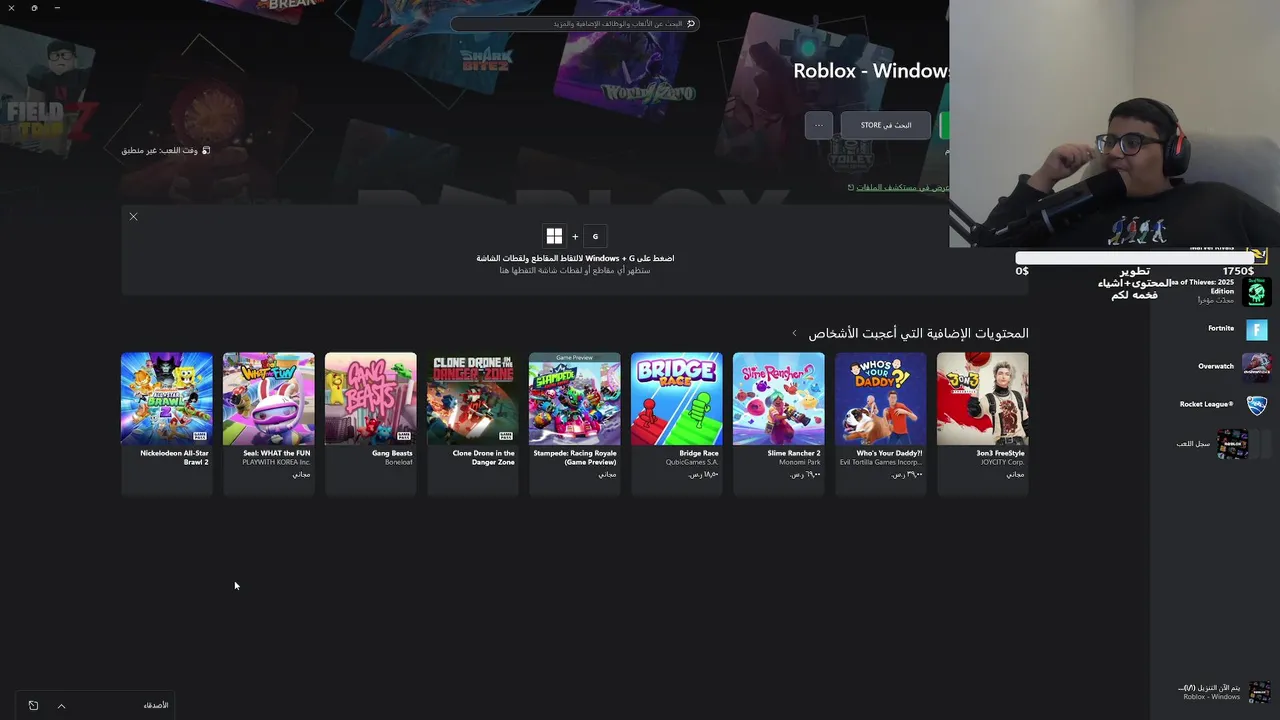Select the Rocket League icon in sidebar

click(x=1257, y=405)
